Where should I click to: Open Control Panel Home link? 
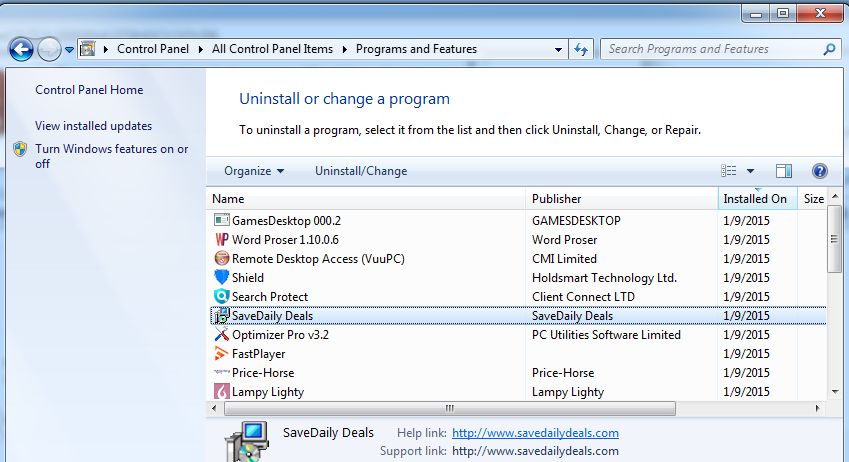(89, 90)
